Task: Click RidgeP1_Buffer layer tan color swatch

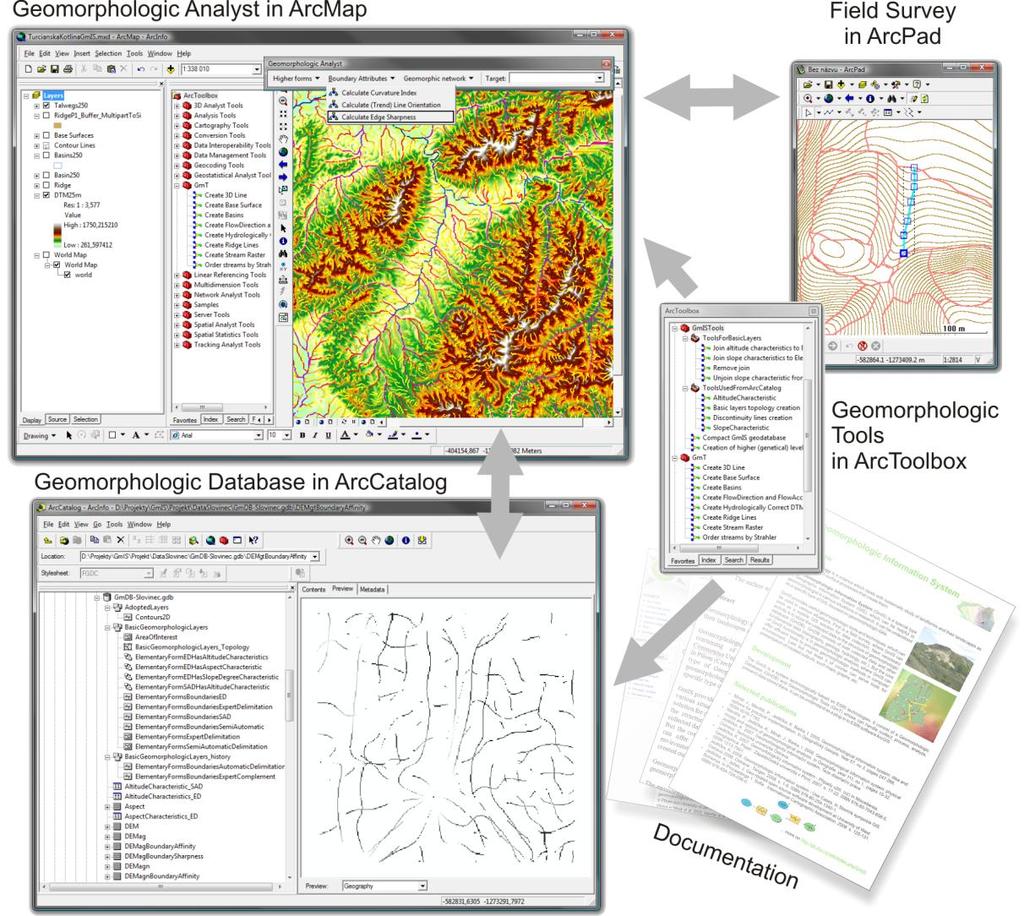Action: [x=57, y=125]
